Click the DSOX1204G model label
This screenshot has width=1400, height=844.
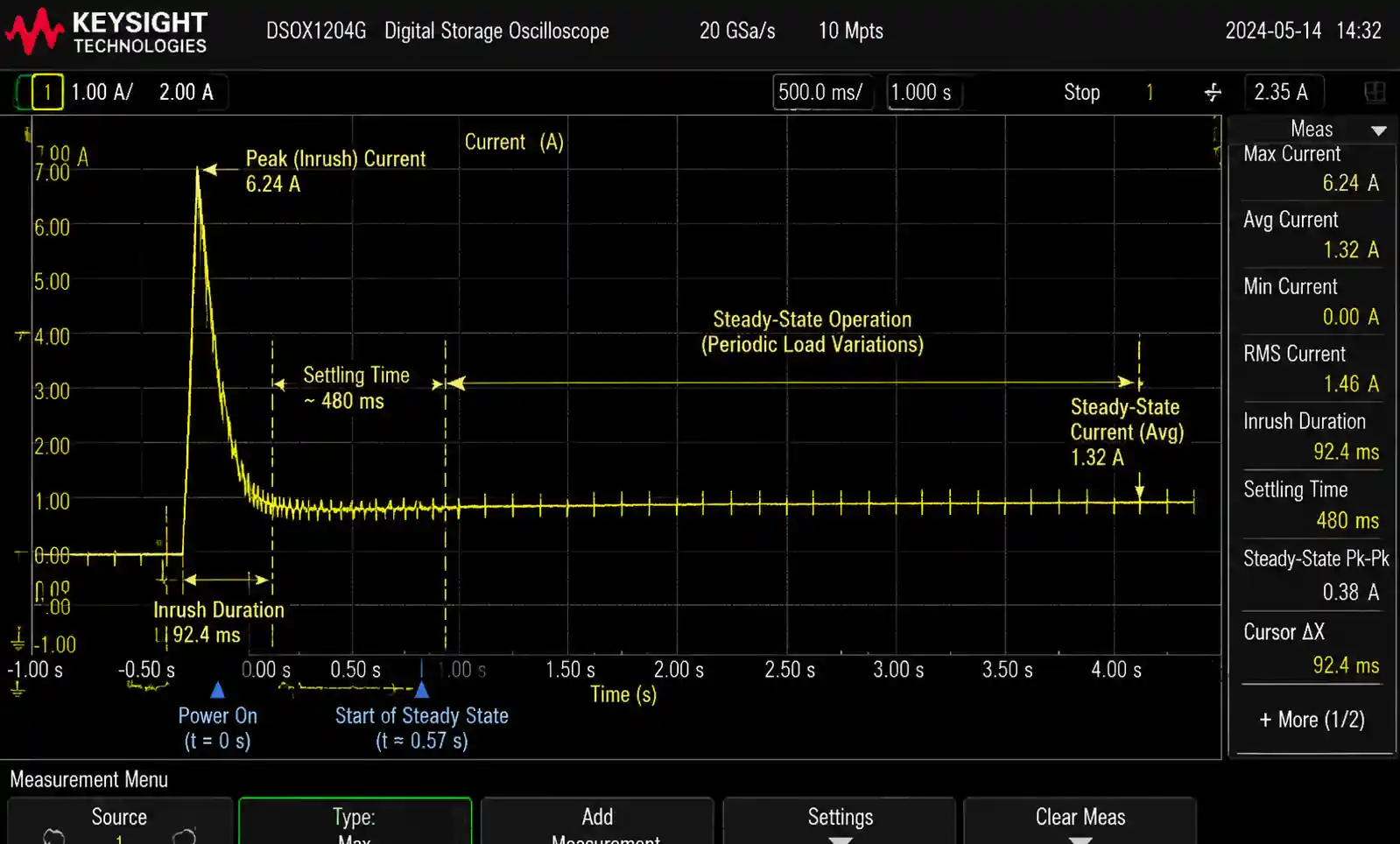tap(316, 31)
